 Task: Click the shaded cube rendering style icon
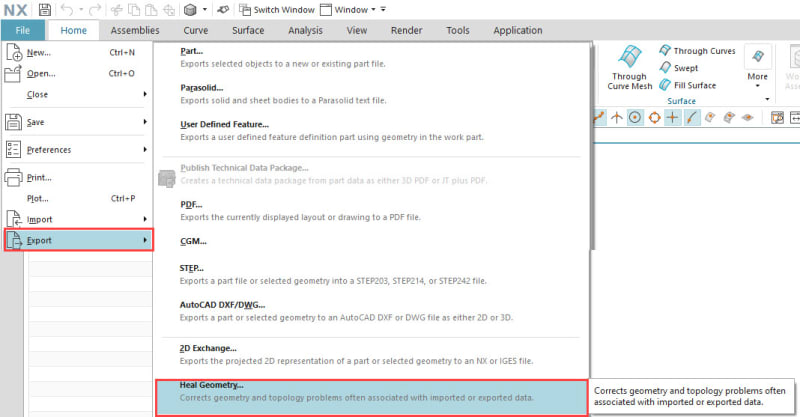click(190, 9)
